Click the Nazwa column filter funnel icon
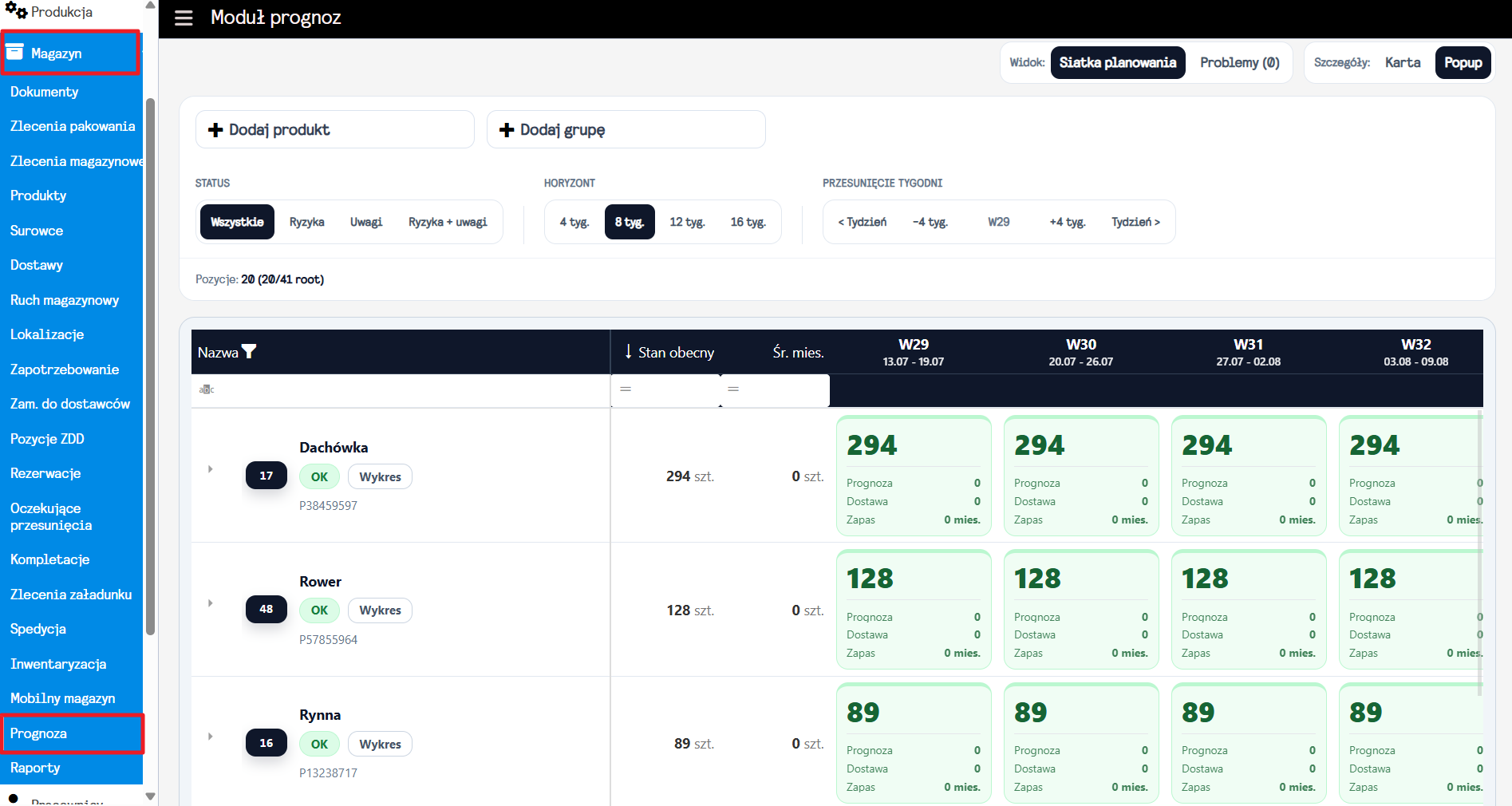 coord(249,351)
